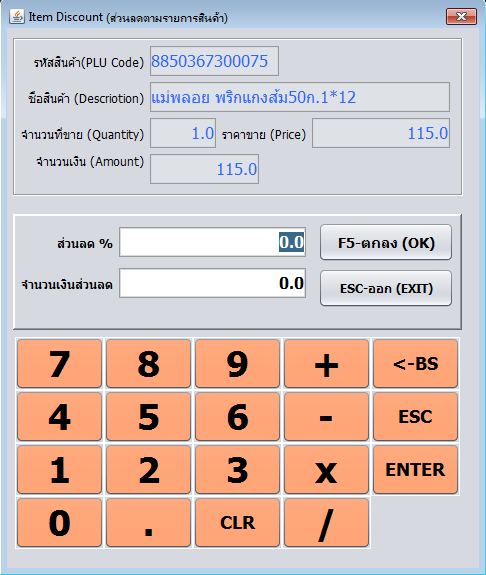Tap the backspace <-BS key
The height and width of the screenshot is (575, 486).
click(x=416, y=363)
